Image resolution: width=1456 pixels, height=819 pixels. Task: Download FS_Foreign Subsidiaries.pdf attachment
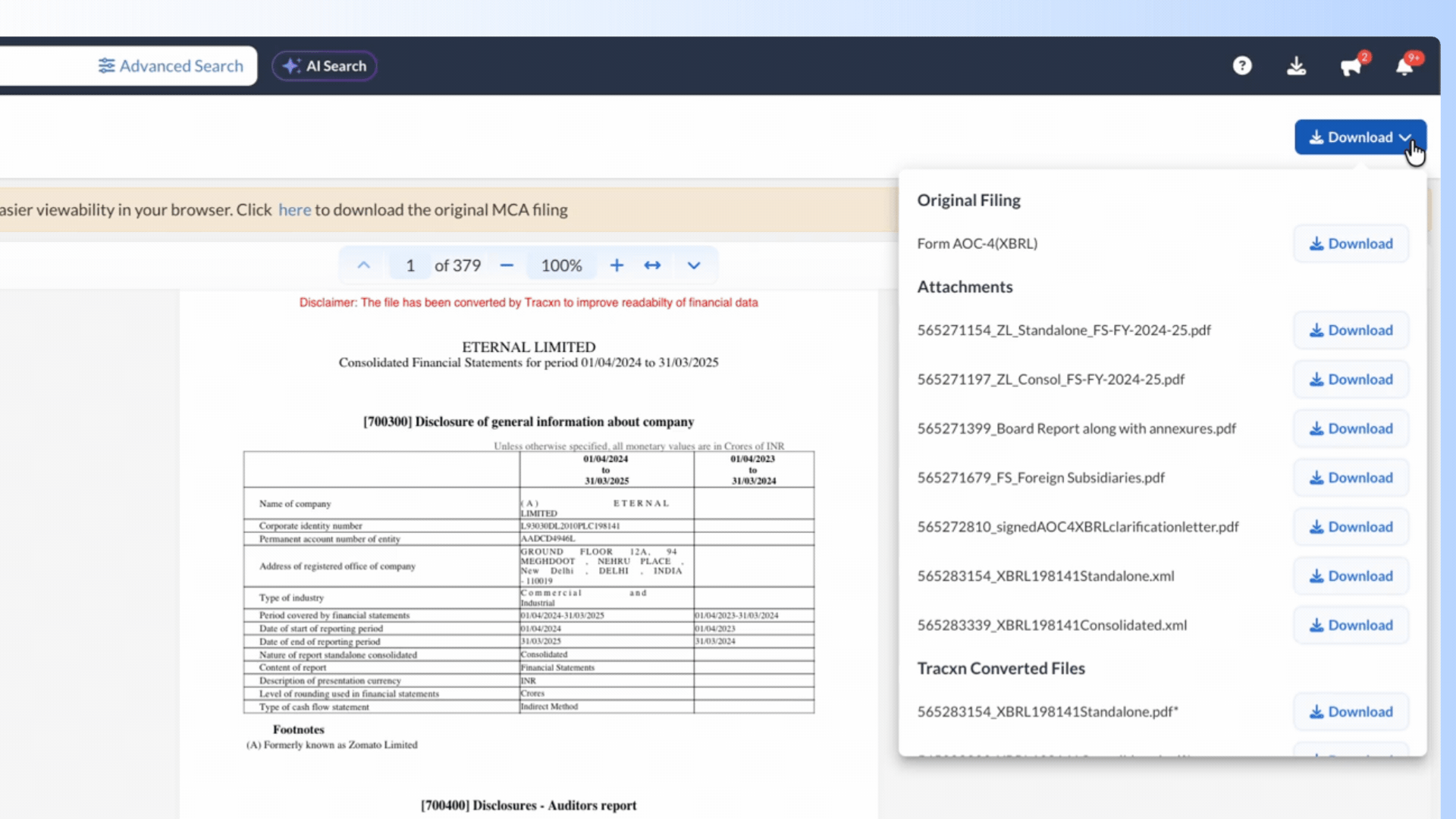1351,478
